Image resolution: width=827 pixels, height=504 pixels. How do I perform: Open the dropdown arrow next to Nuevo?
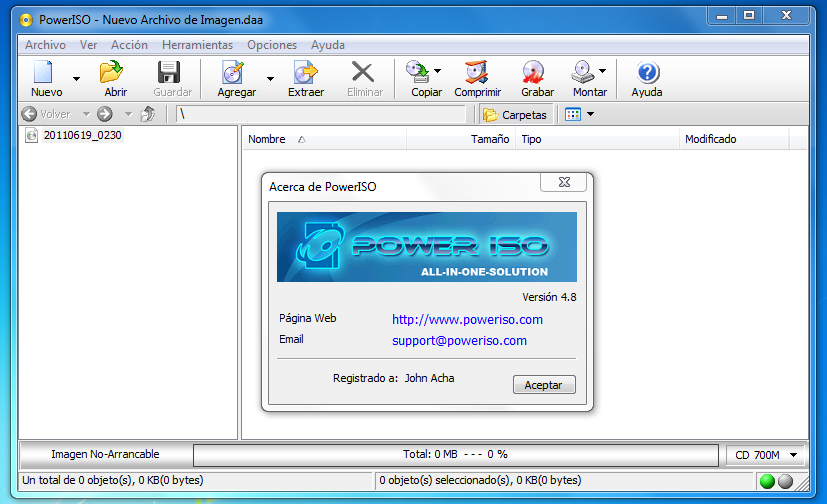tap(76, 79)
